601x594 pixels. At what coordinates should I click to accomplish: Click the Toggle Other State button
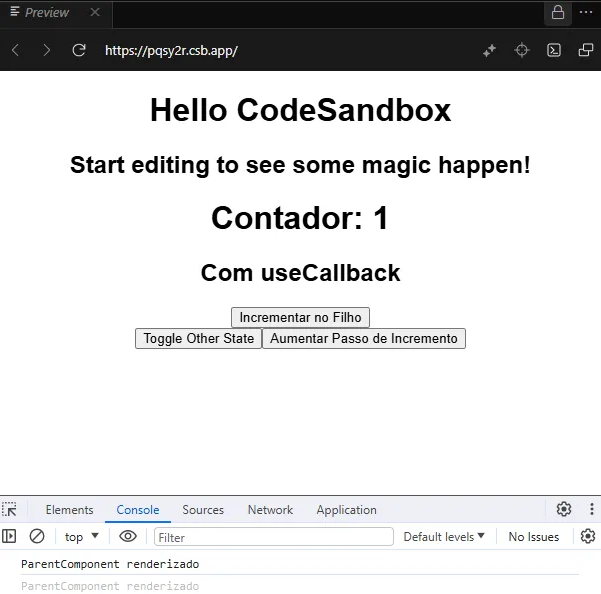click(x=199, y=338)
